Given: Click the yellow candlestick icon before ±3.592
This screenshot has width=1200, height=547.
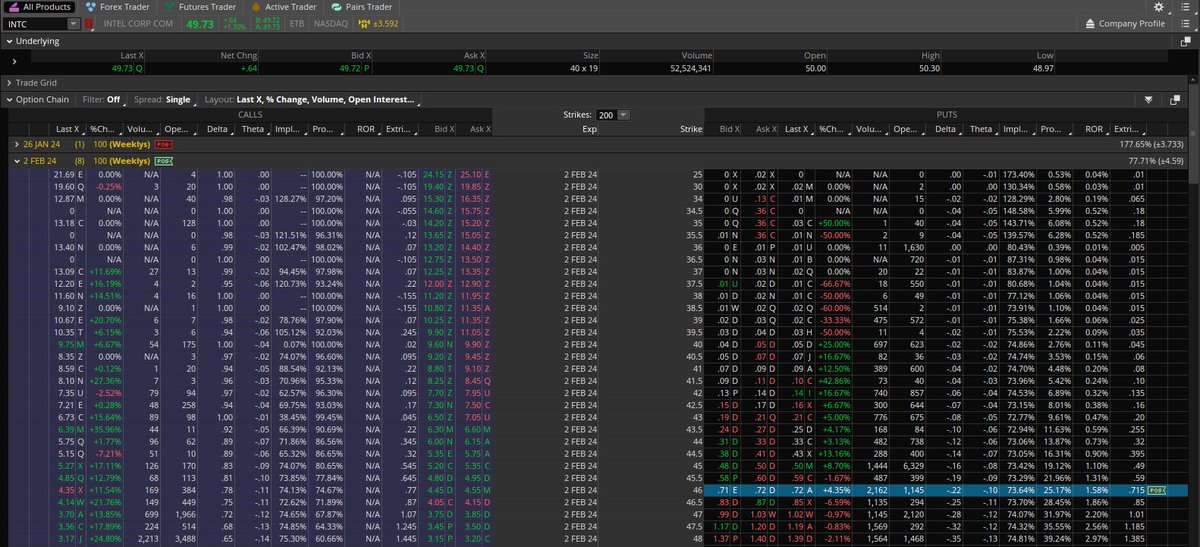Looking at the screenshot, I should (362, 23).
